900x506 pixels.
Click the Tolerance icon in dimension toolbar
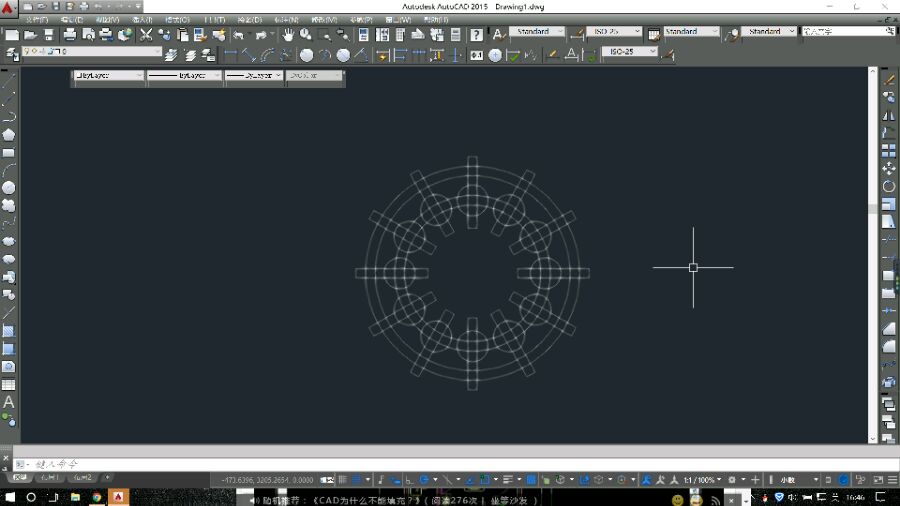476,55
